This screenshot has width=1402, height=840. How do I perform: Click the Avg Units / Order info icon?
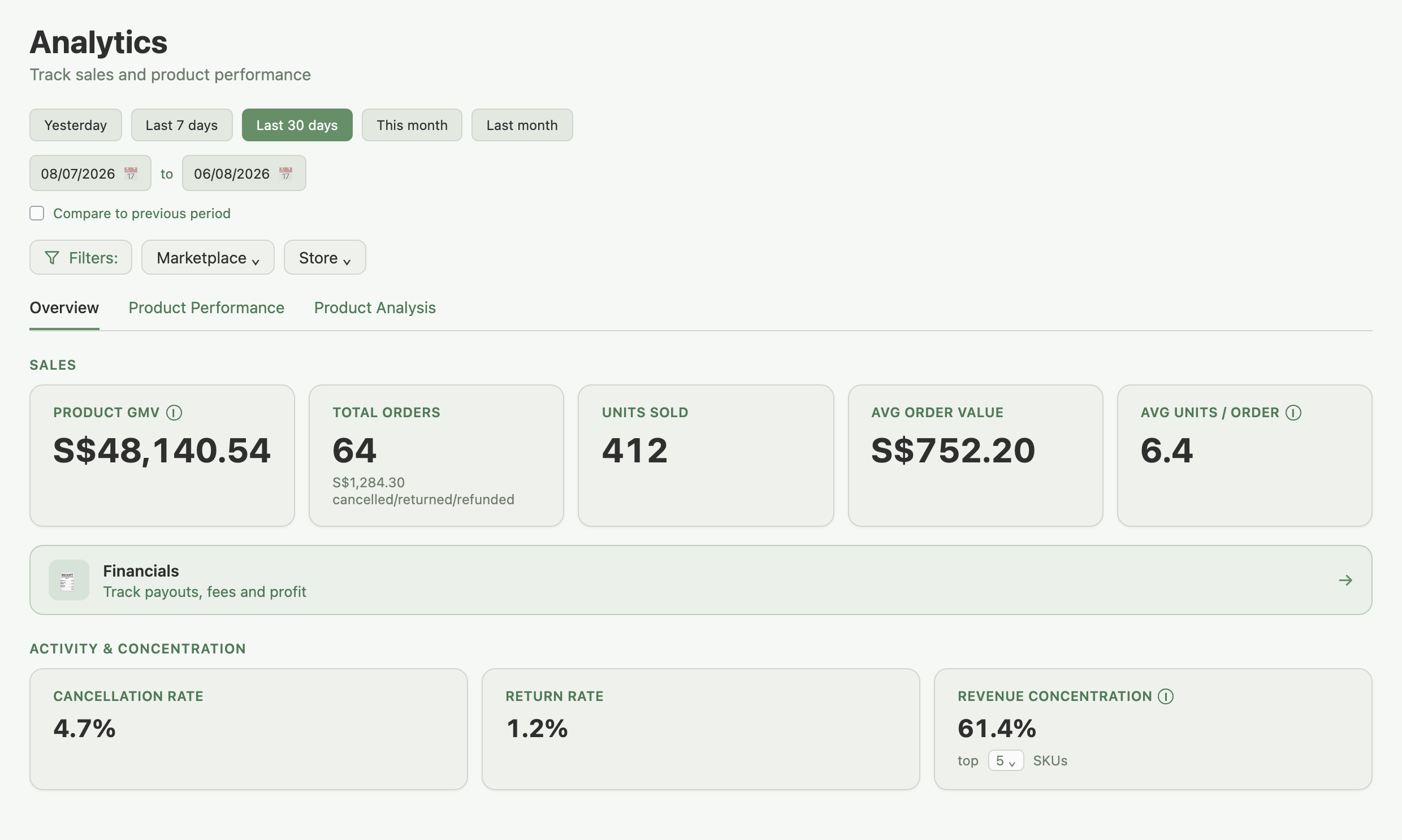(1293, 413)
